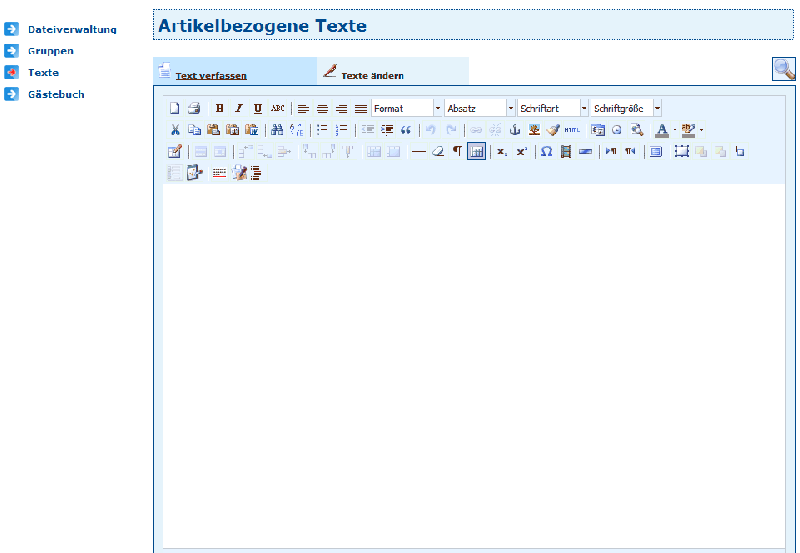Click the insert time clock icon
Image resolution: width=800 pixels, height=553 pixels.
[x=617, y=130]
